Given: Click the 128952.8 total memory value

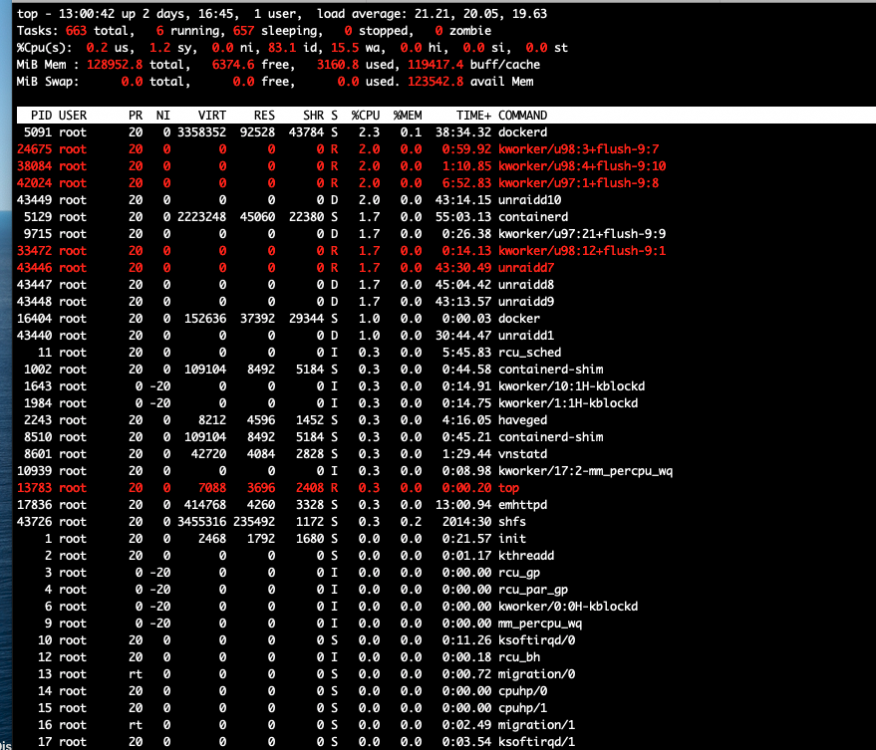Looking at the screenshot, I should (115, 65).
